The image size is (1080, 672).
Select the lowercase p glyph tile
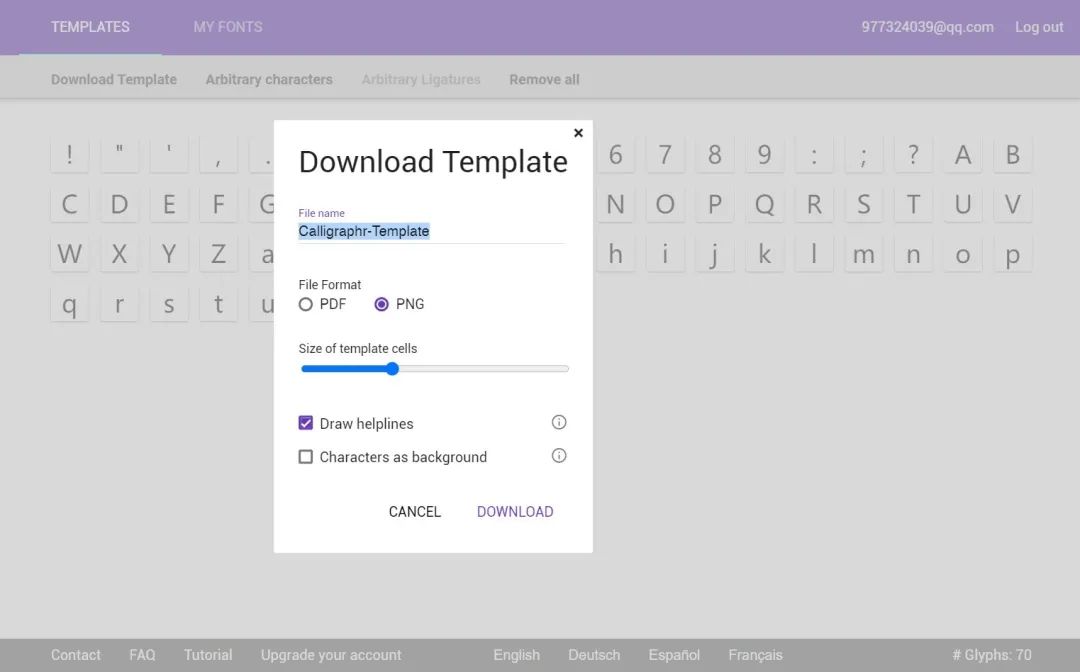click(x=1012, y=254)
